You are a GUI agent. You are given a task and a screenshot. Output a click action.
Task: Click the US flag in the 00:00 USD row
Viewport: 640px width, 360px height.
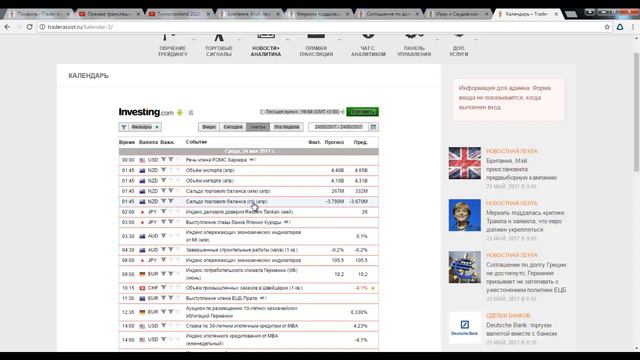click(142, 160)
